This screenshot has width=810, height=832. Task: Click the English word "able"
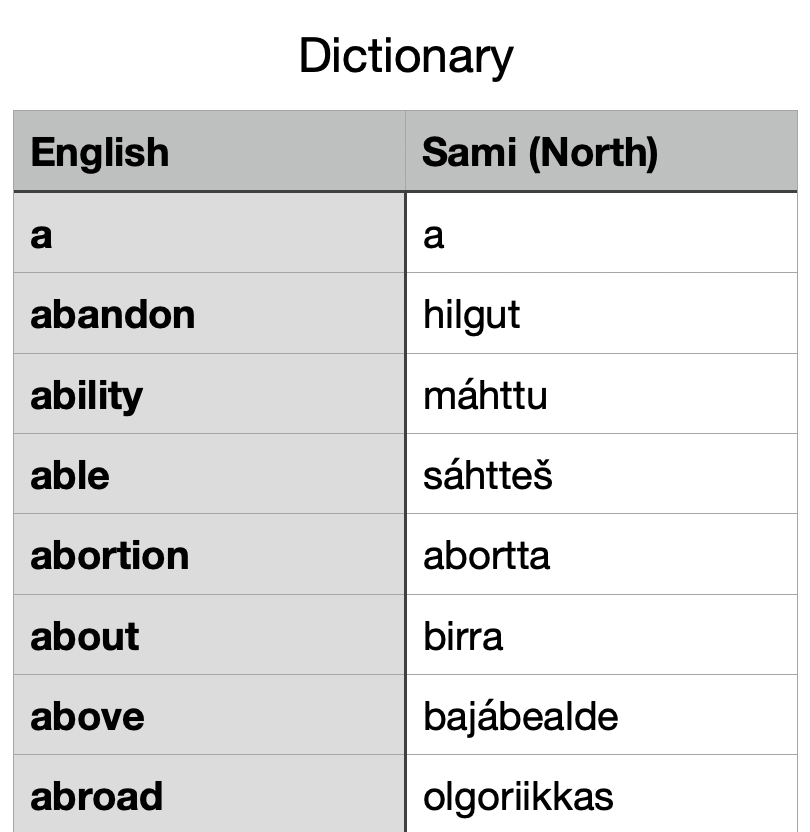click(70, 476)
